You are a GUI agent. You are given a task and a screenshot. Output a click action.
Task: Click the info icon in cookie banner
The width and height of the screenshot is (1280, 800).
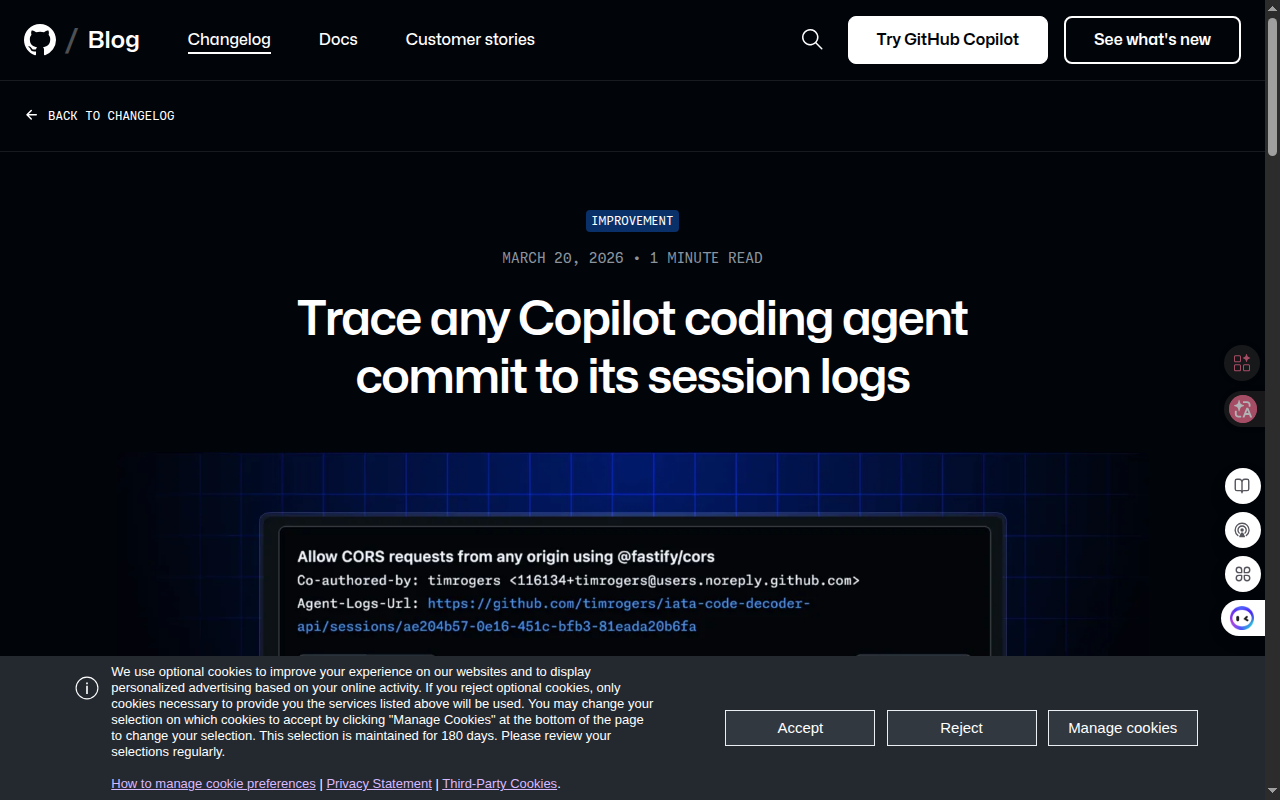pos(87,687)
